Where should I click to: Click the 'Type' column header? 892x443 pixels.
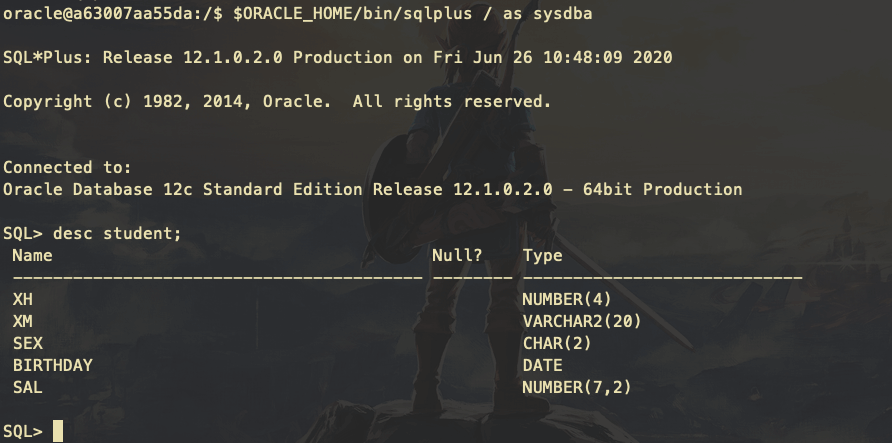tap(543, 256)
